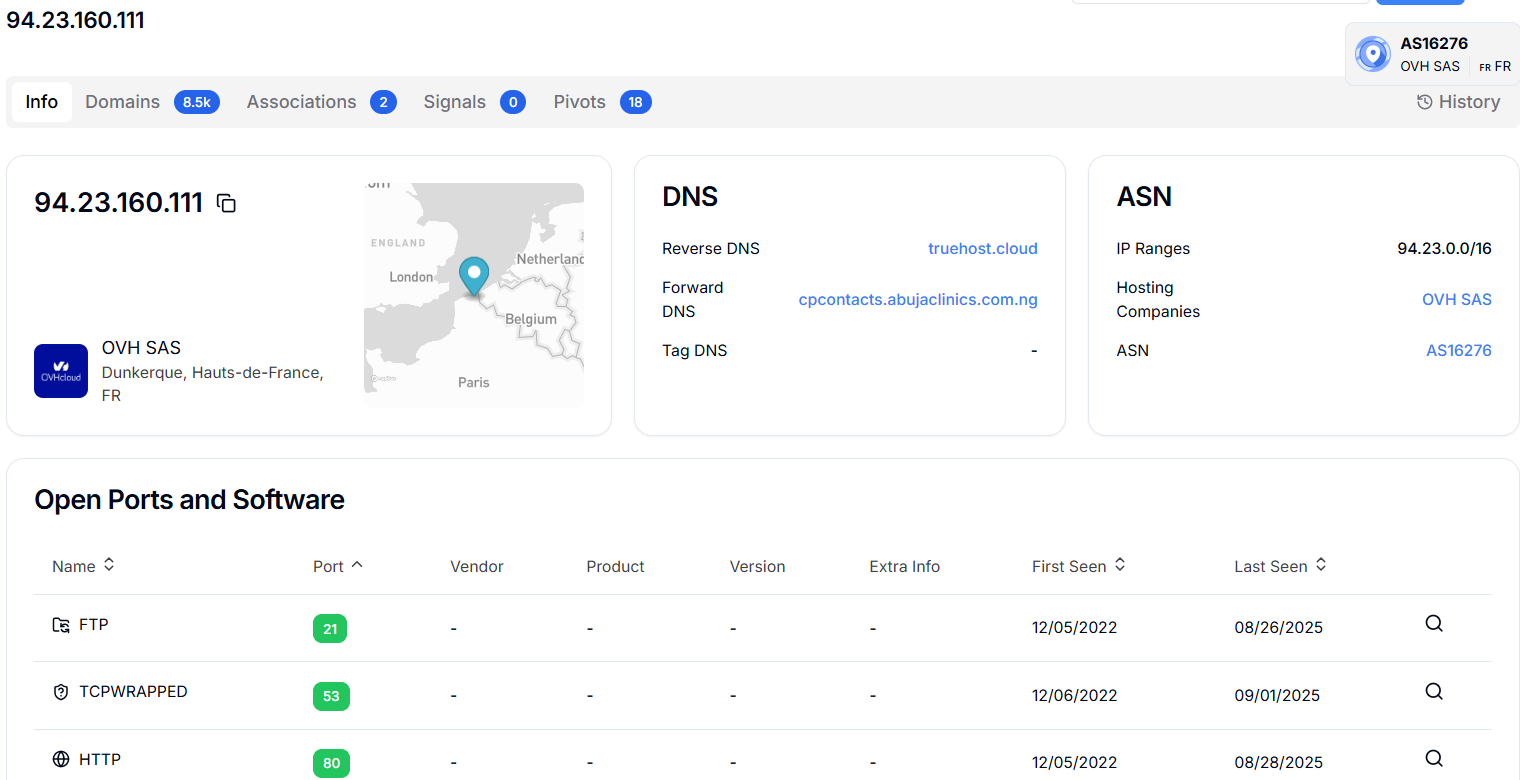
Task: Sort the table by Name
Action: coord(84,566)
